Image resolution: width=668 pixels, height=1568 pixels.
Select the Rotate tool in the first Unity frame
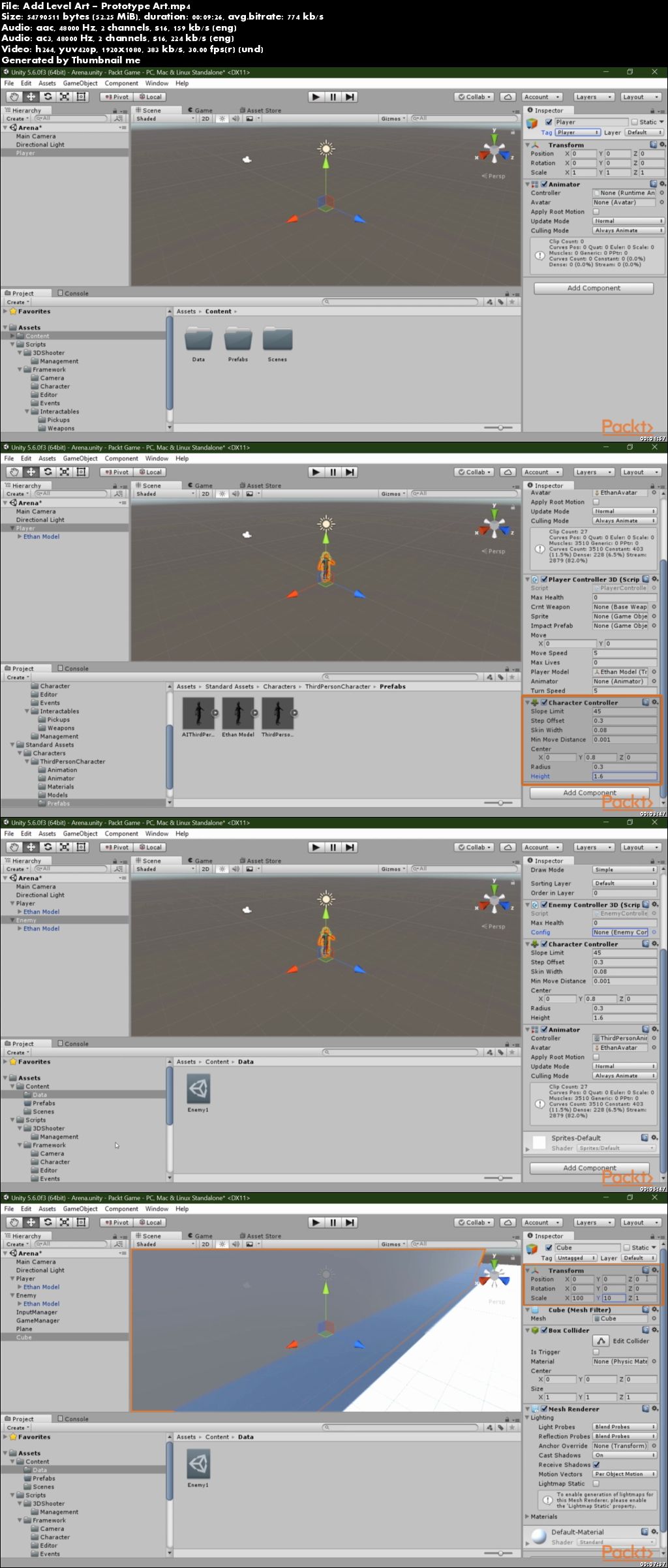(x=48, y=97)
